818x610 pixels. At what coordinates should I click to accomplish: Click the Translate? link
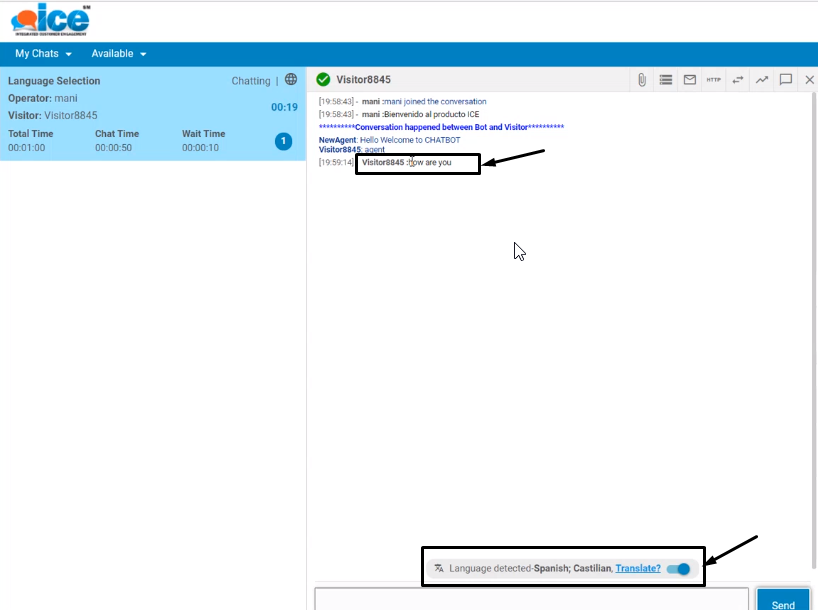638,568
